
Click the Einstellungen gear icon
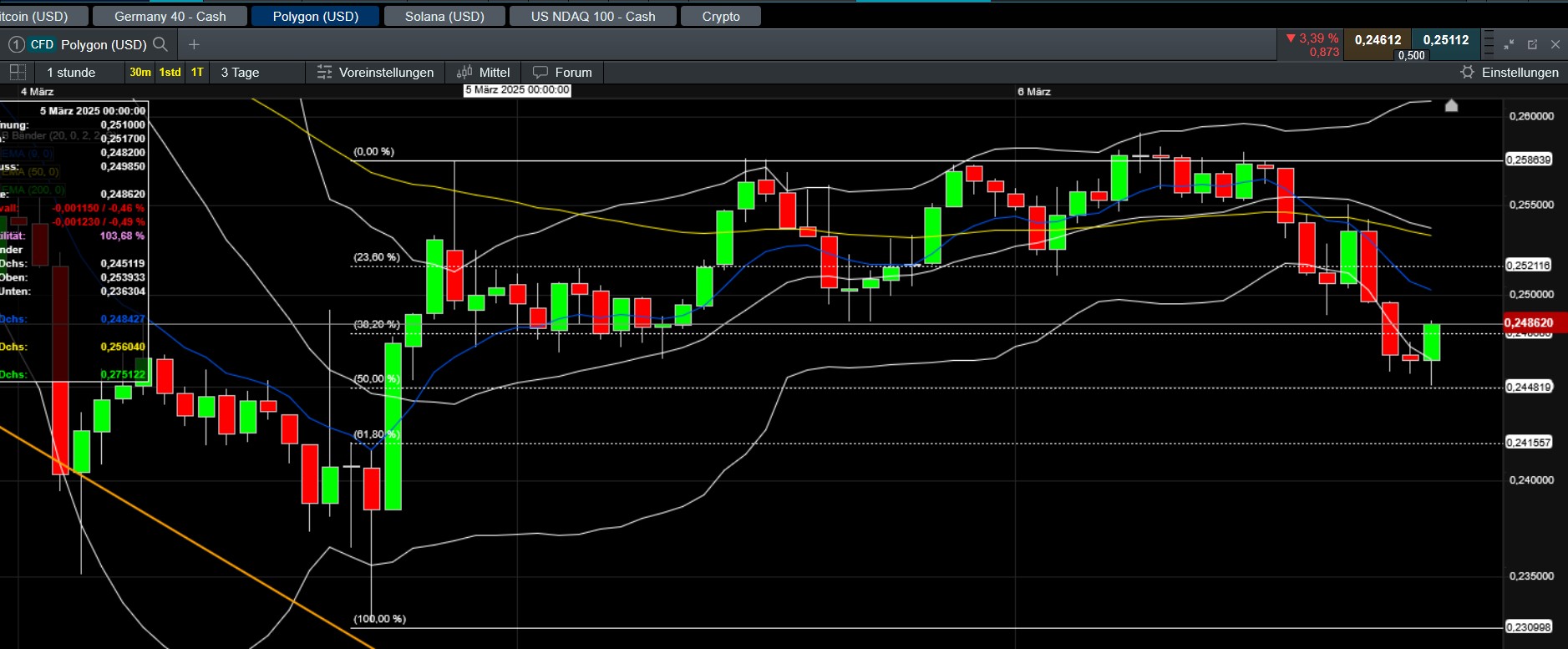pyautogui.click(x=1467, y=73)
